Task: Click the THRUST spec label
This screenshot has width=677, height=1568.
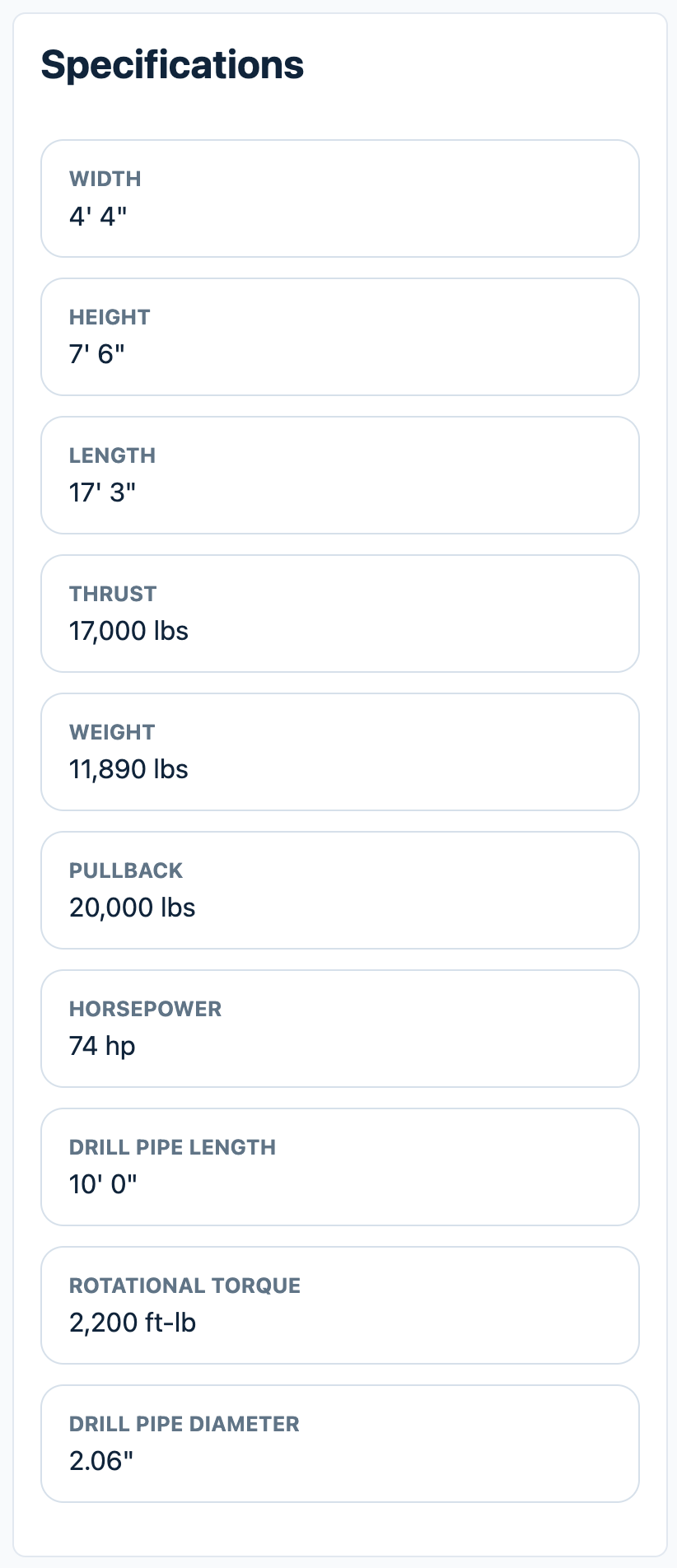Action: click(x=113, y=594)
